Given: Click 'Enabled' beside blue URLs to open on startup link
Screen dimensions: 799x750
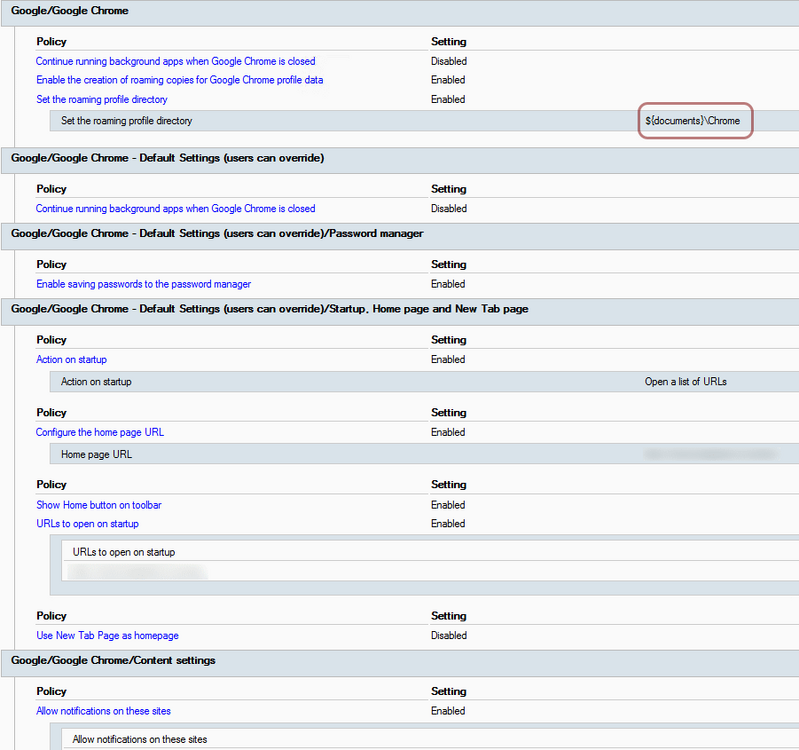Looking at the screenshot, I should [x=448, y=524].
